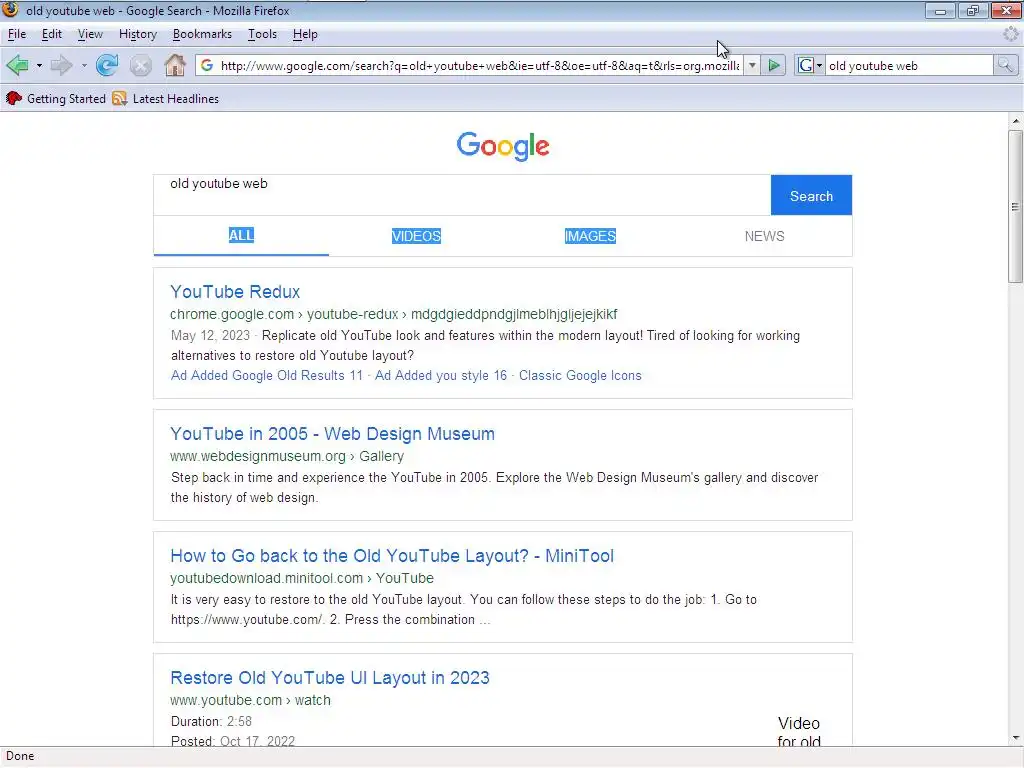Click in the Google page search field
Screen dimensions: 1024x768
pyautogui.click(x=462, y=195)
